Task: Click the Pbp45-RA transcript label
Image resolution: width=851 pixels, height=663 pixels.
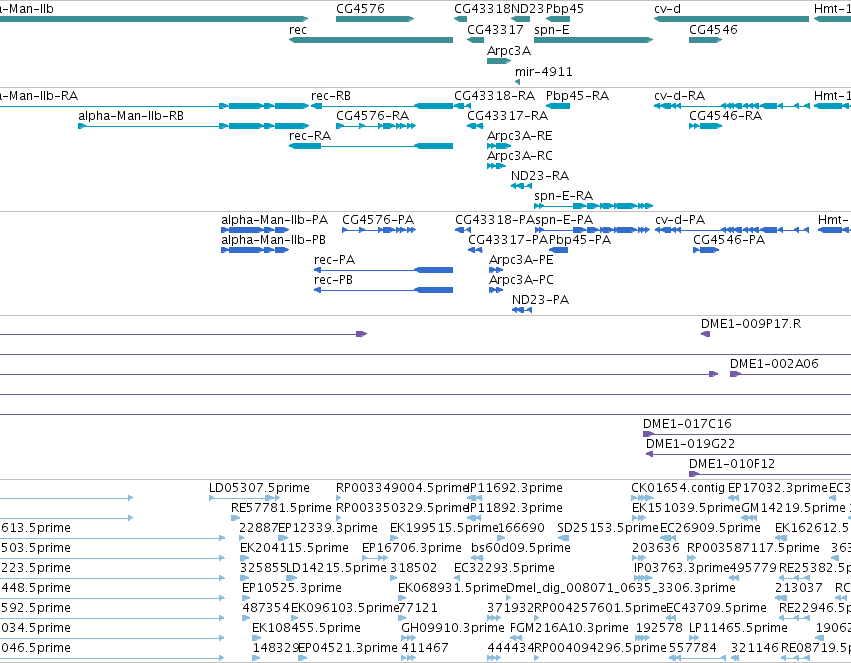Action: coord(577,96)
